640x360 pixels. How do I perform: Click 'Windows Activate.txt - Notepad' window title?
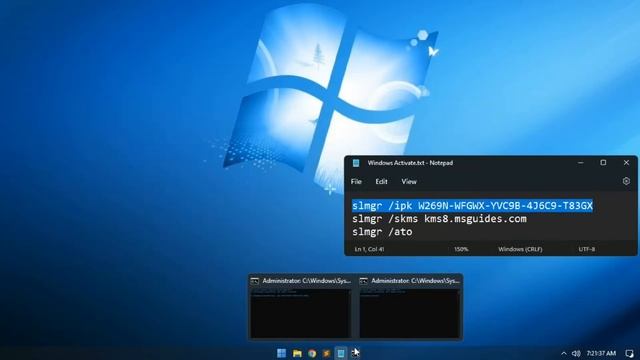click(410, 163)
